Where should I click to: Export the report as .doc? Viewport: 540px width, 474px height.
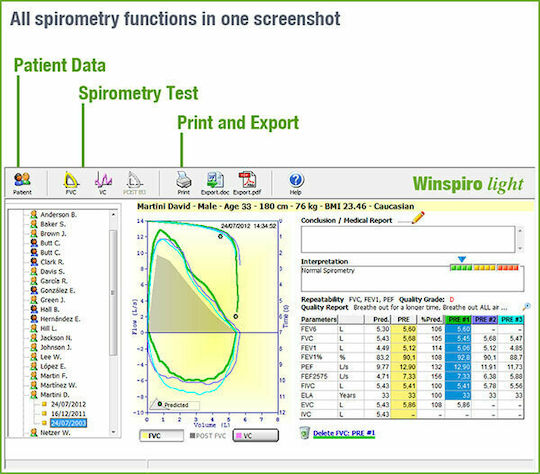click(x=215, y=183)
